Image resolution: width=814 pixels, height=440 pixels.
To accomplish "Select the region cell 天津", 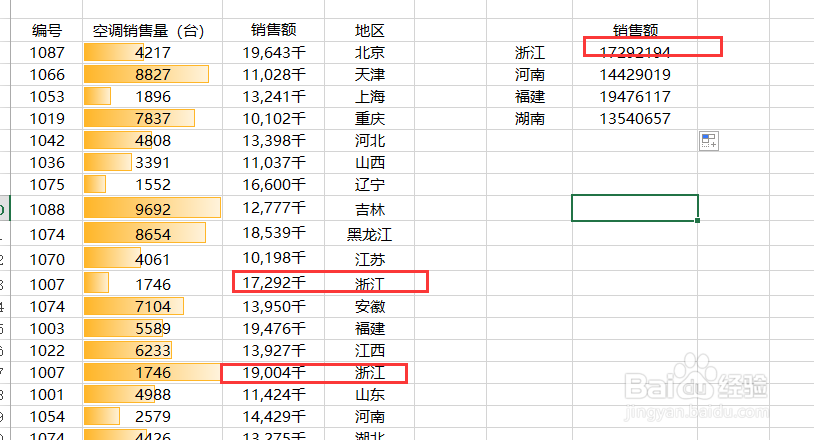I will (x=370, y=75).
